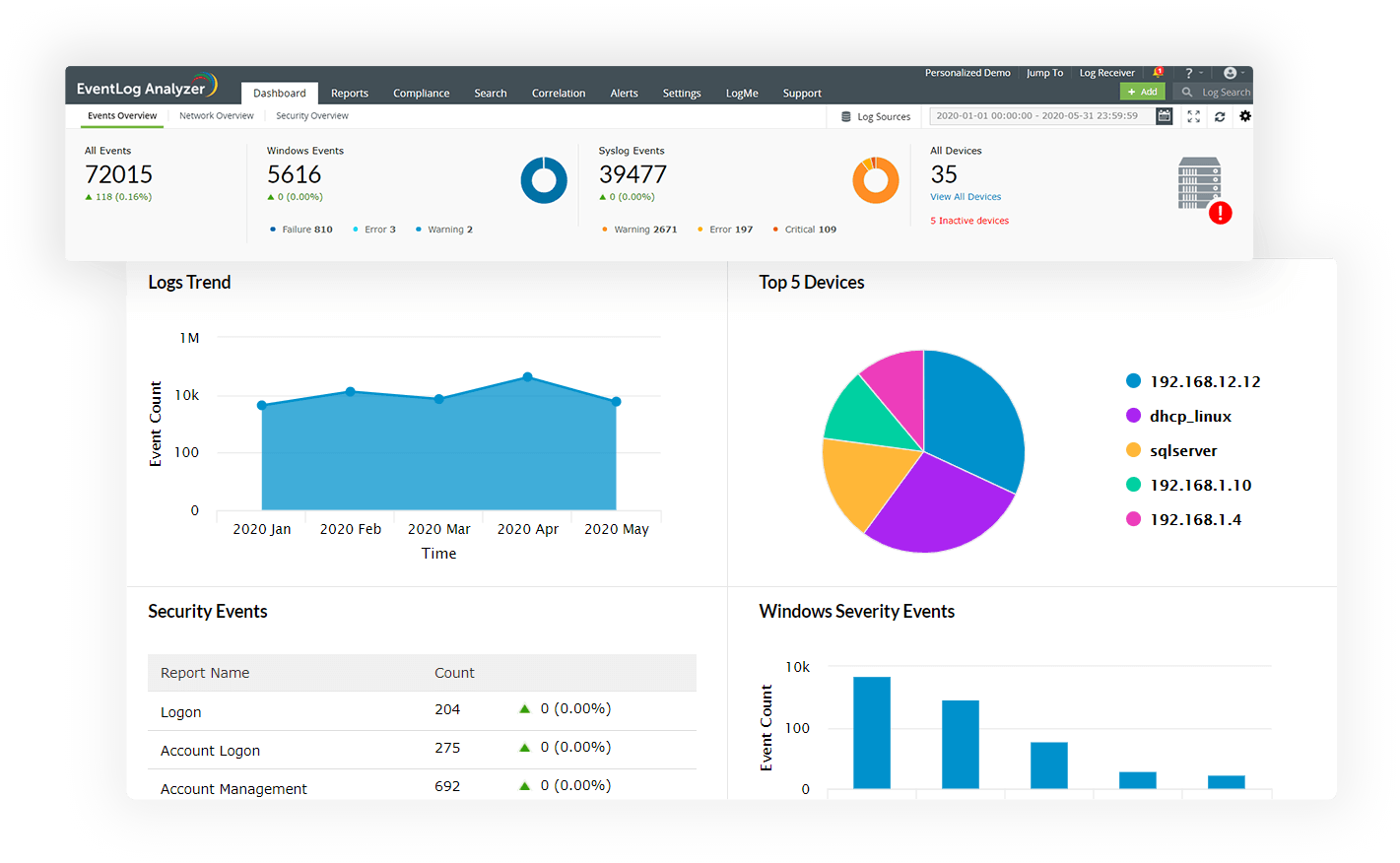Click Error 197 syslog legend
The height and width of the screenshot is (863, 1400).
tap(725, 230)
